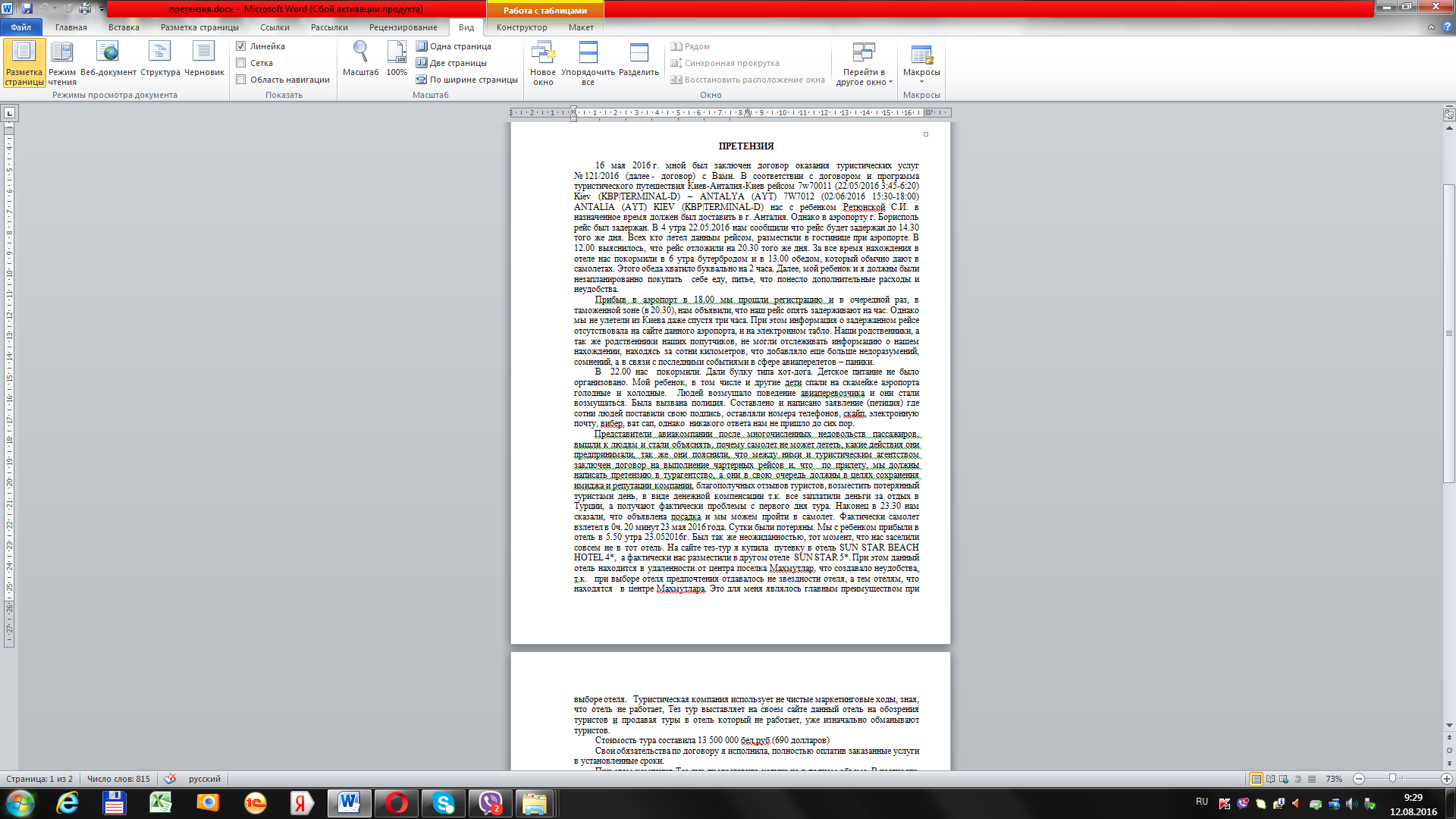
Task: Switch to Draft (Черновик) view
Action: point(204,53)
